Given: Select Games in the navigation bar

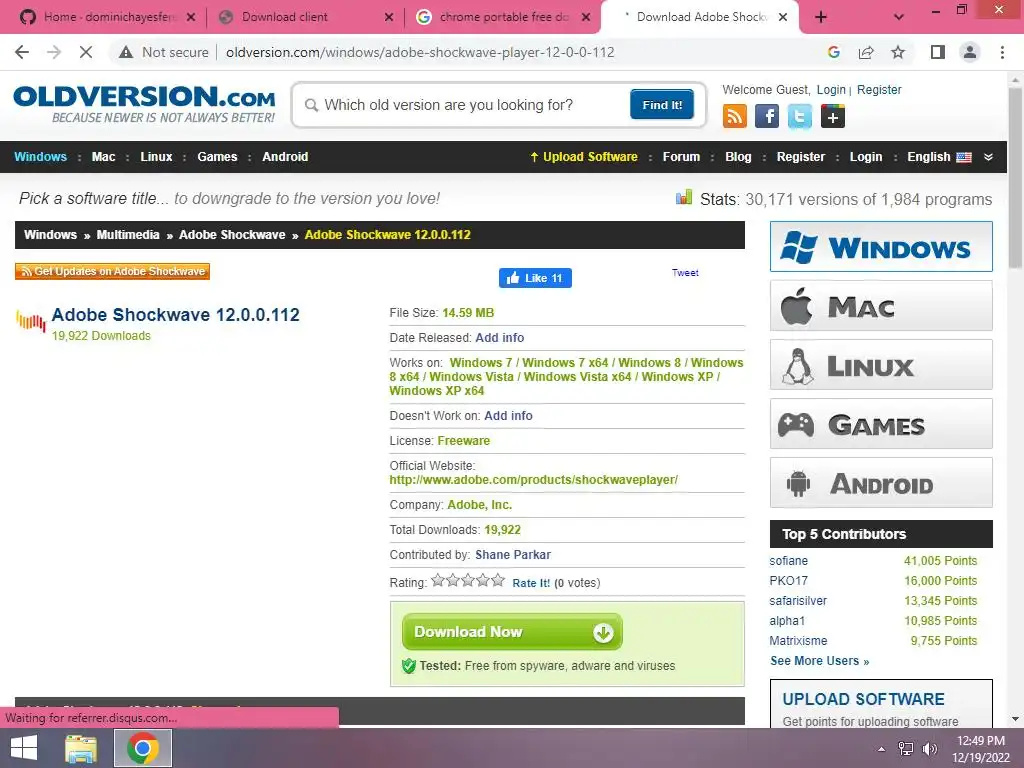Looking at the screenshot, I should (x=217, y=157).
